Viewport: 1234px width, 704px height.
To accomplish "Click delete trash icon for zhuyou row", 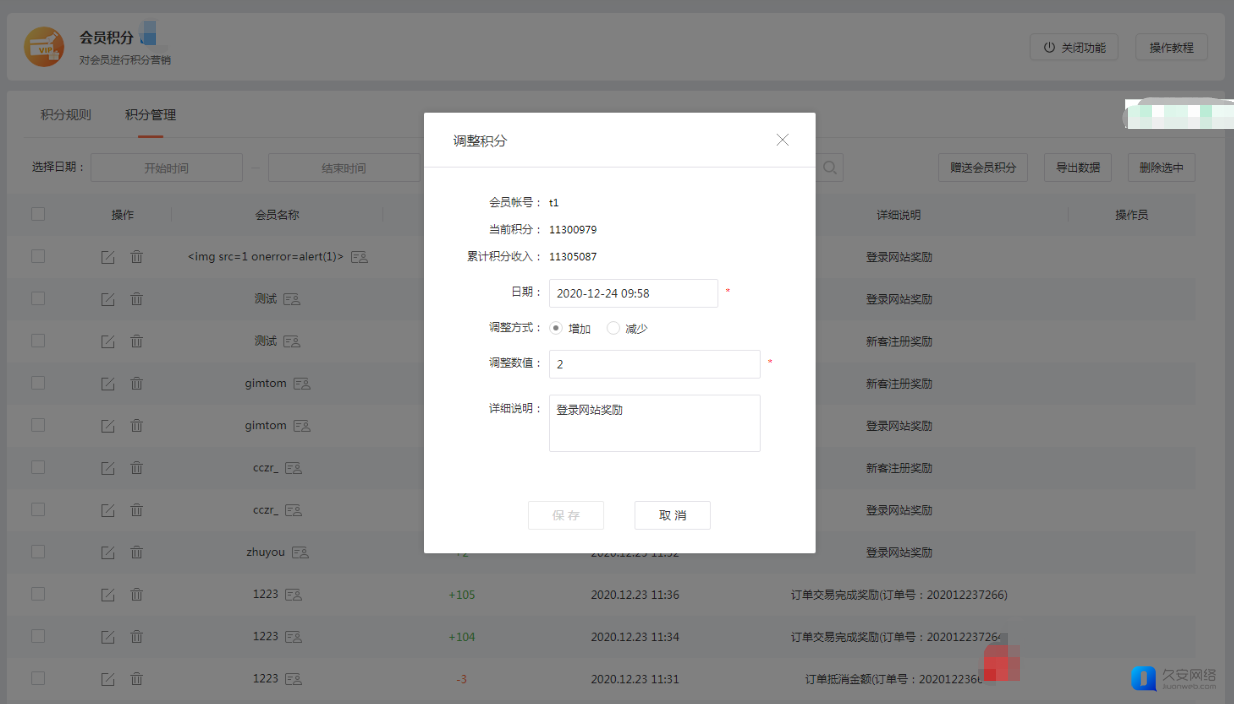I will point(137,552).
